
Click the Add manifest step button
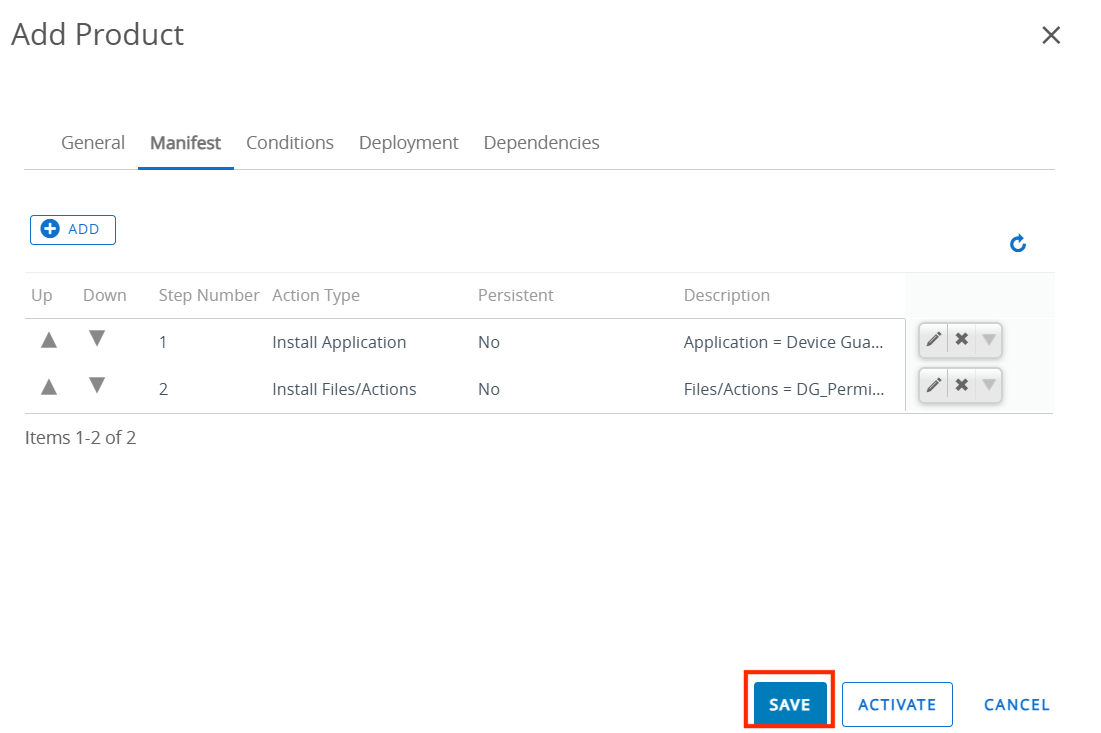73,230
